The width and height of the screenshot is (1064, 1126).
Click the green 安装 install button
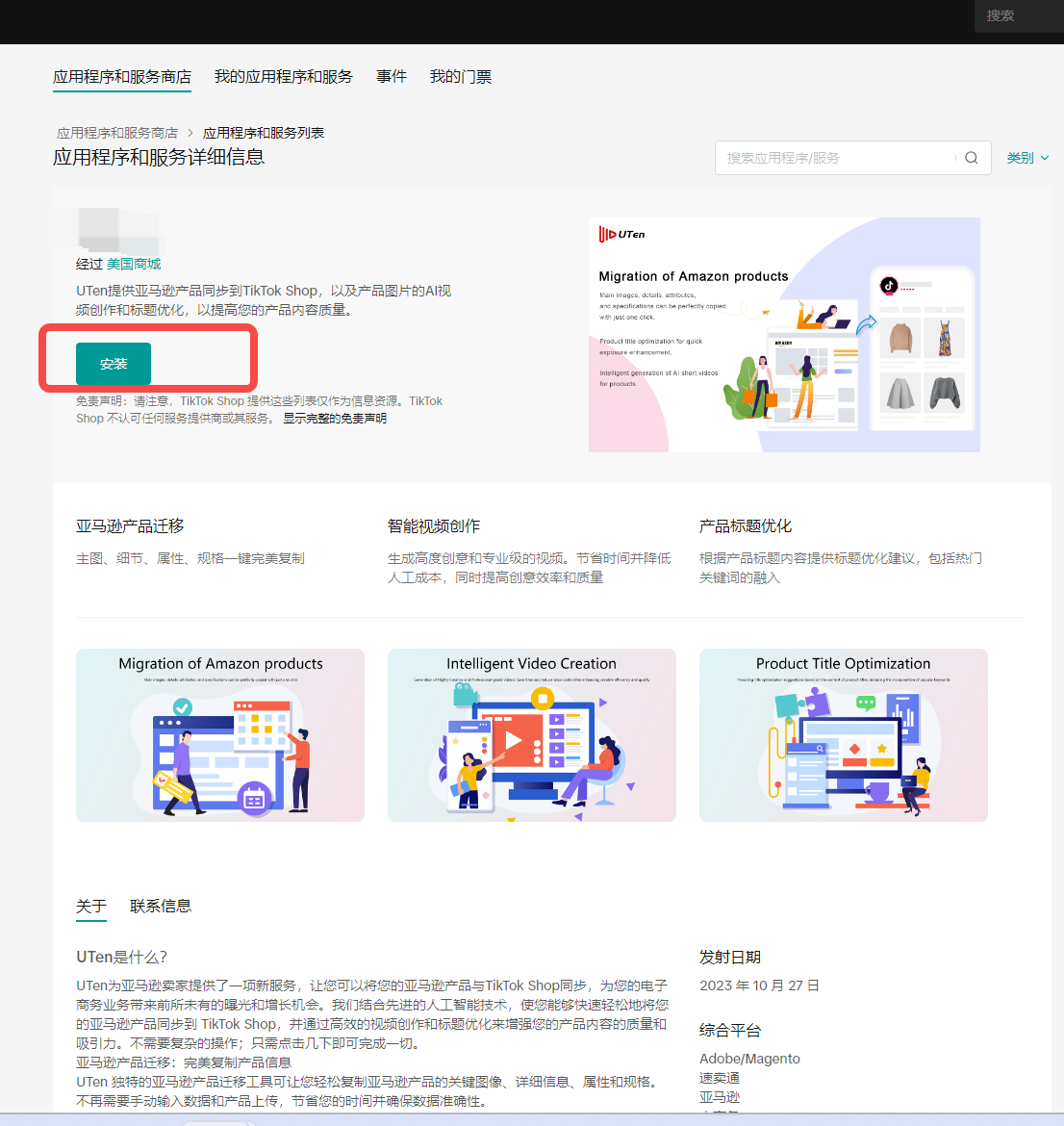click(114, 364)
